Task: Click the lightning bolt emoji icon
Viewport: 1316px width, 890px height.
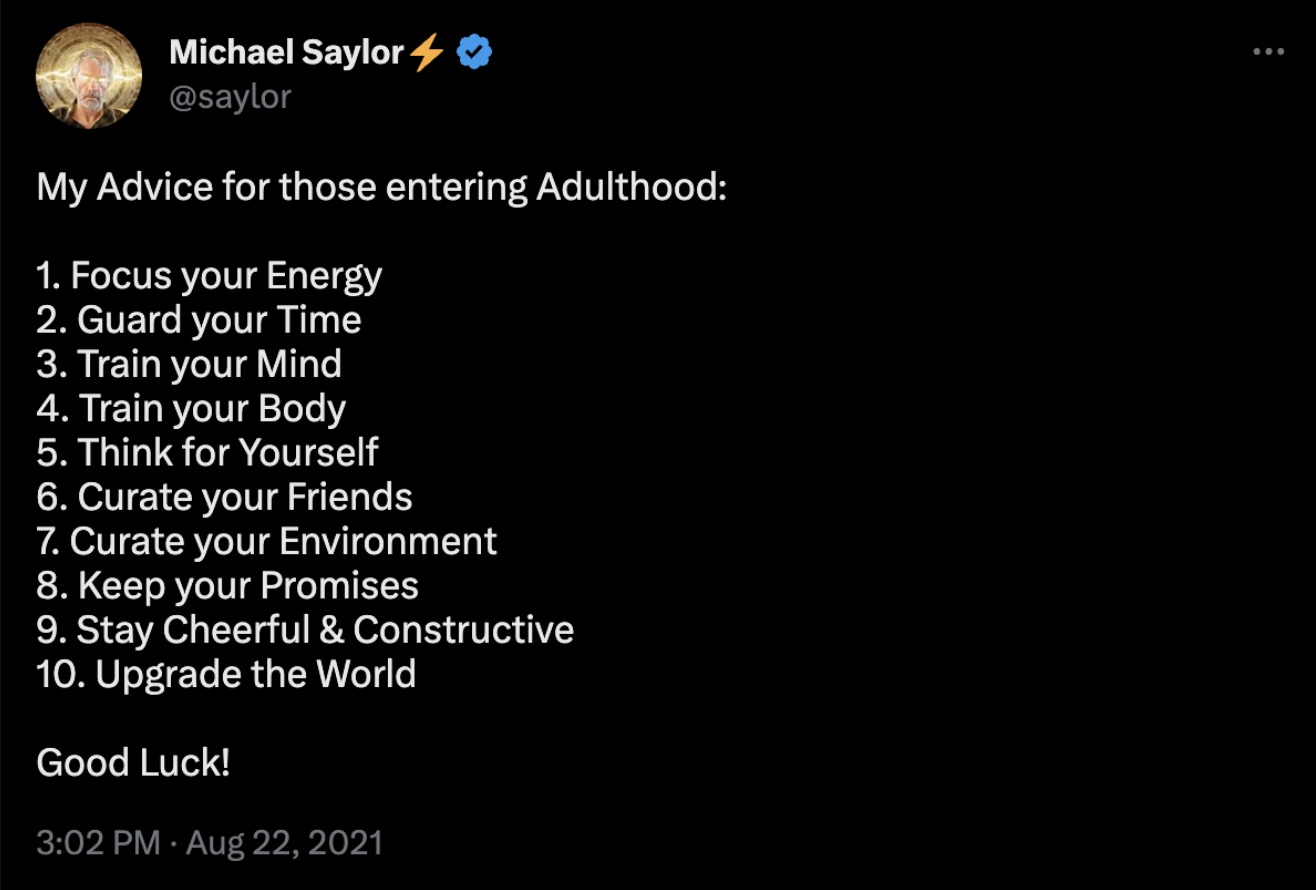Action: [427, 52]
